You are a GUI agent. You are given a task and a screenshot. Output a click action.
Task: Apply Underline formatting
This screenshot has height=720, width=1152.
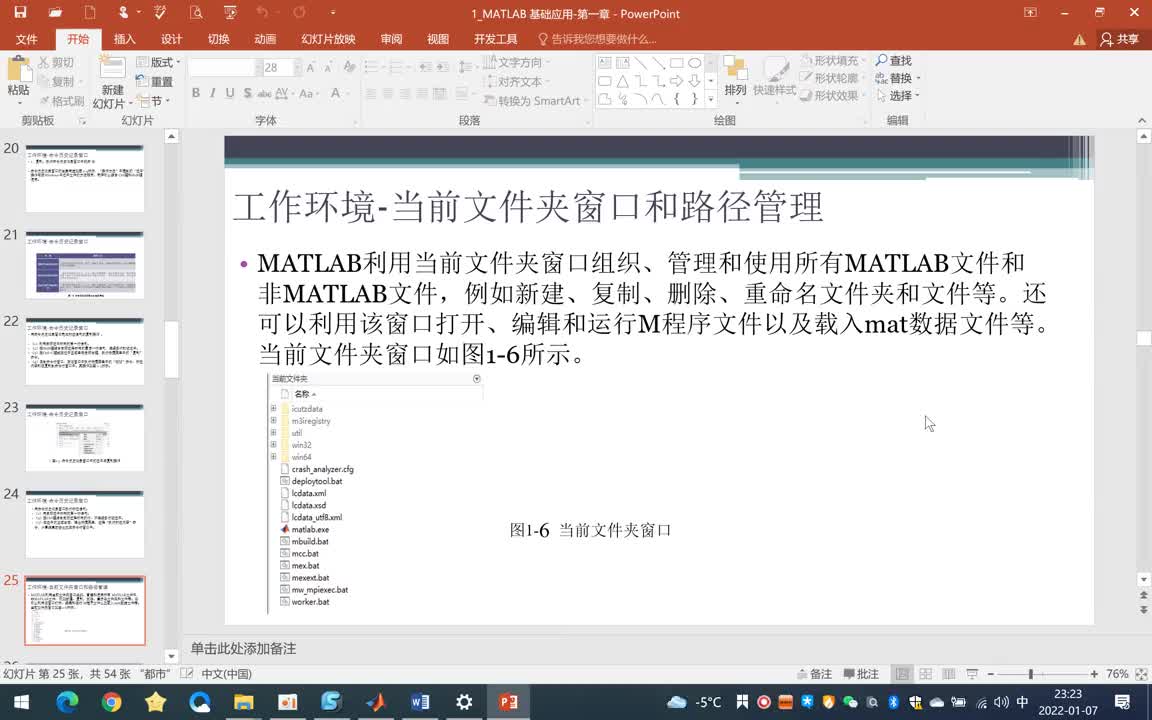tap(230, 93)
